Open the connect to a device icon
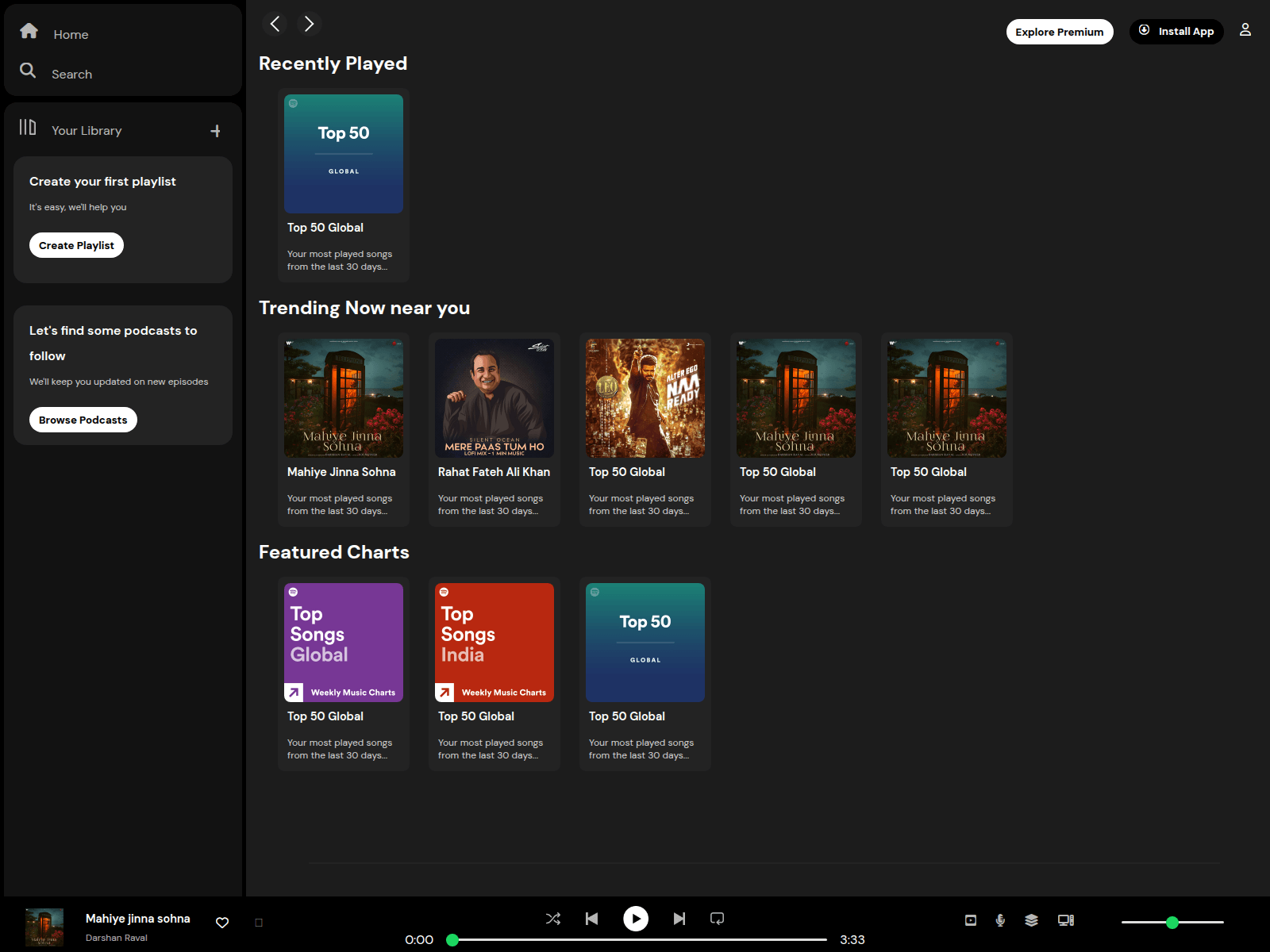The image size is (1270, 952). pyautogui.click(x=1066, y=920)
